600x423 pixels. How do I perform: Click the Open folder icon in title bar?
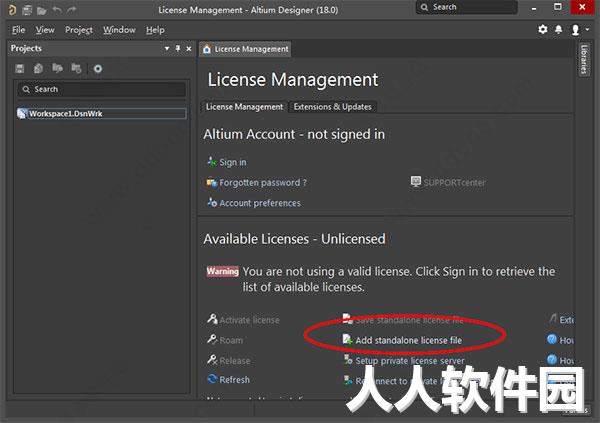click(41, 10)
